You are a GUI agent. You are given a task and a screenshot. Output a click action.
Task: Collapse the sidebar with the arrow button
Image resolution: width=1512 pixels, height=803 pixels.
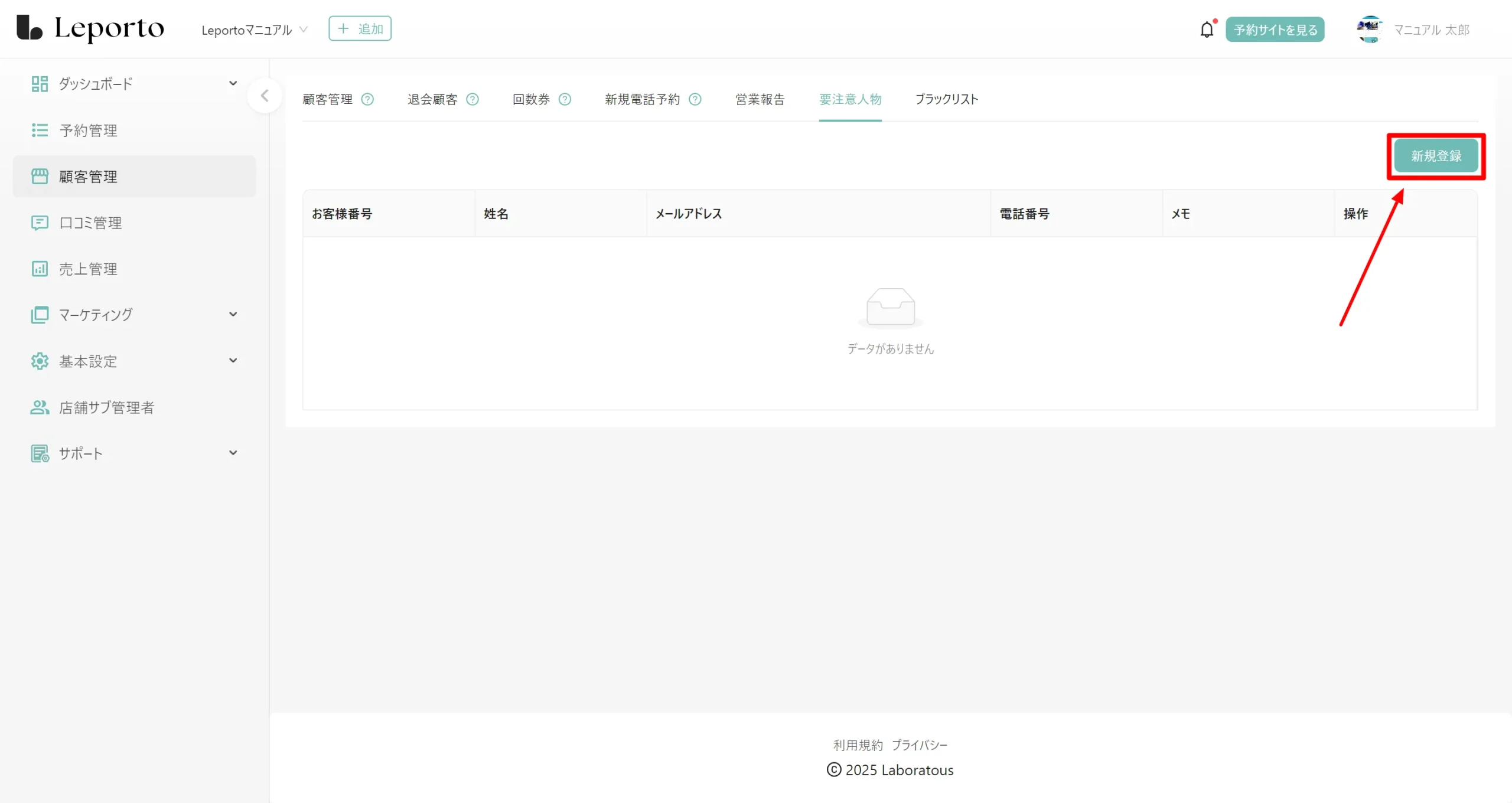[265, 96]
